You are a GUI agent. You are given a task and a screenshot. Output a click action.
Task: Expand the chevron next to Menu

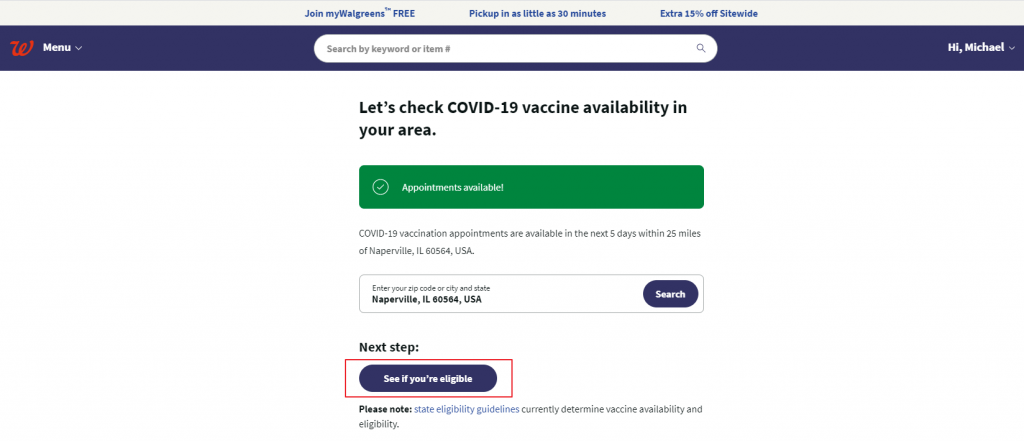click(x=79, y=48)
